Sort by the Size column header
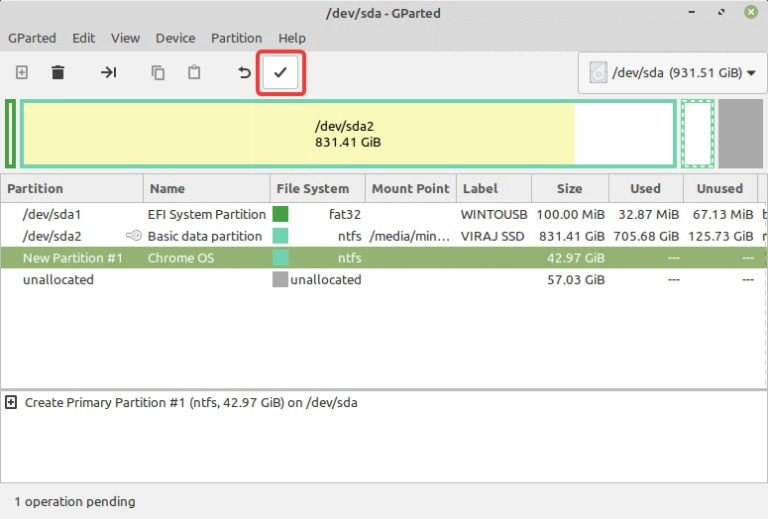 (569, 188)
